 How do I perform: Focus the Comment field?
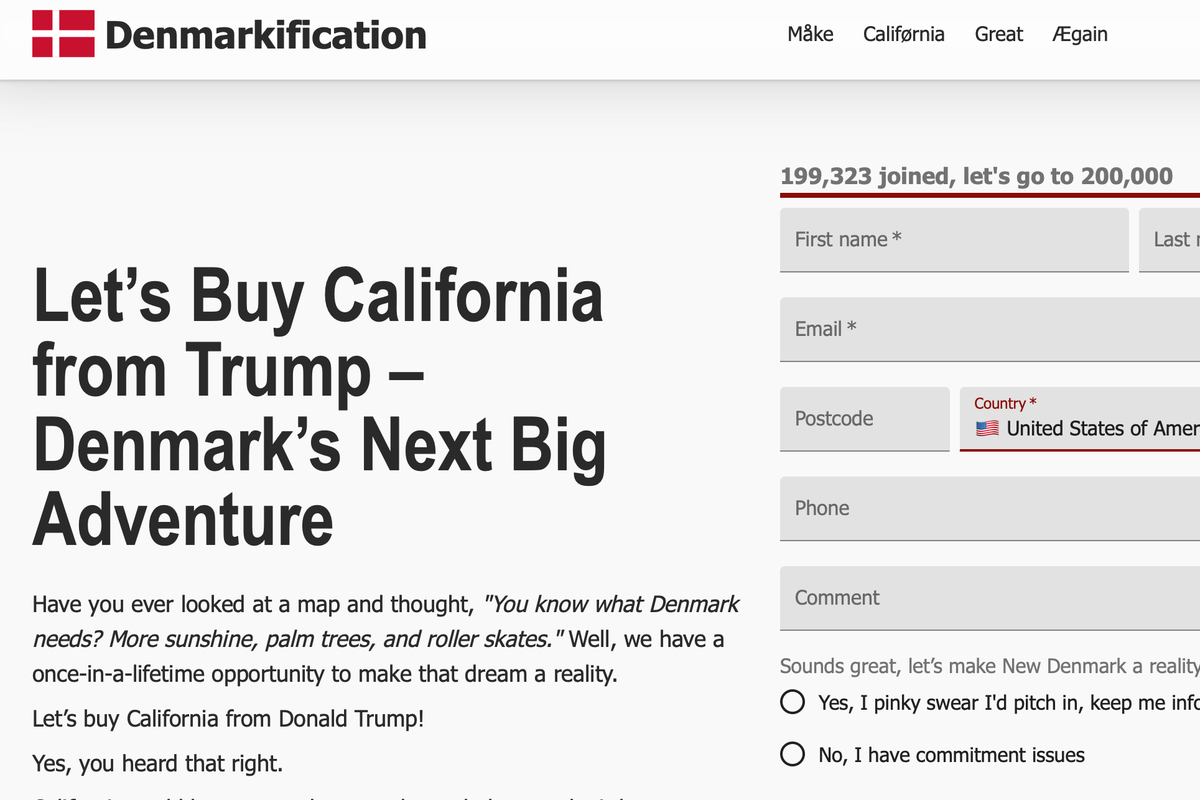990,598
